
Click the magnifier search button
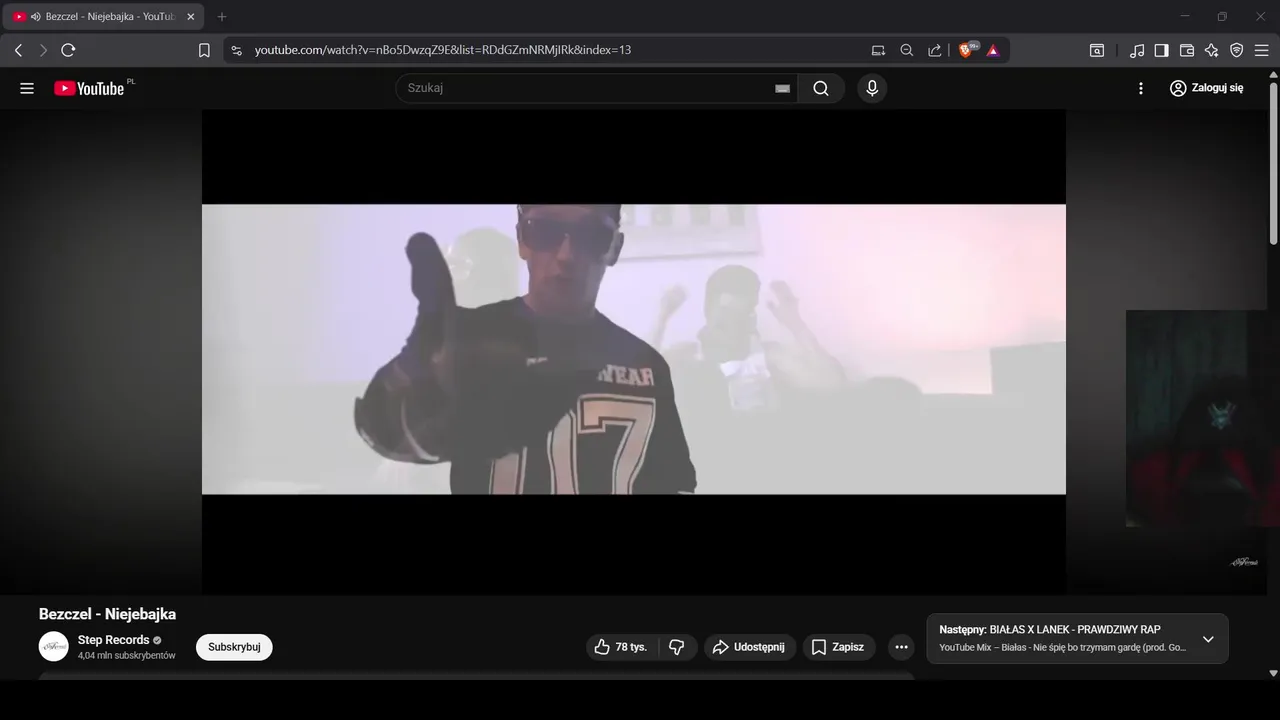(x=821, y=88)
